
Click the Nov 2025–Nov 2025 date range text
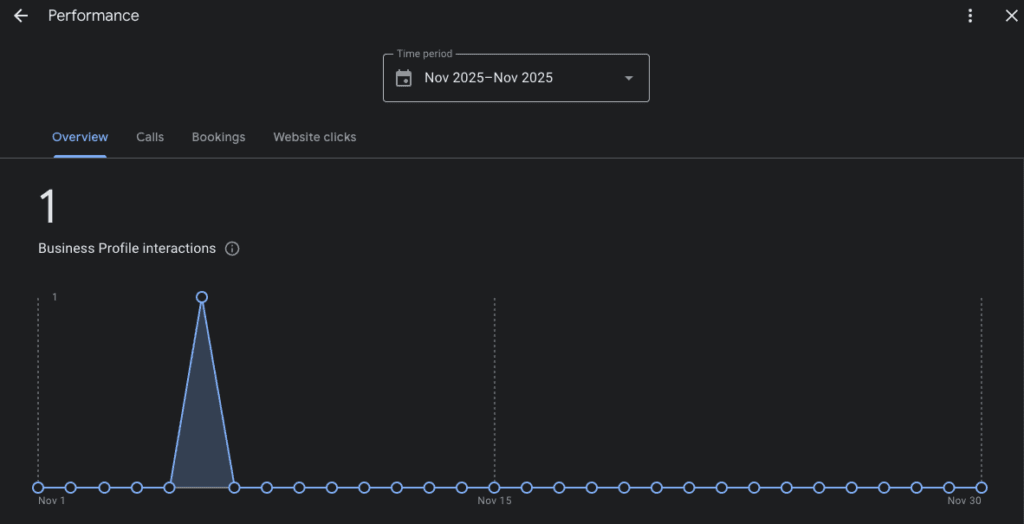tap(488, 78)
